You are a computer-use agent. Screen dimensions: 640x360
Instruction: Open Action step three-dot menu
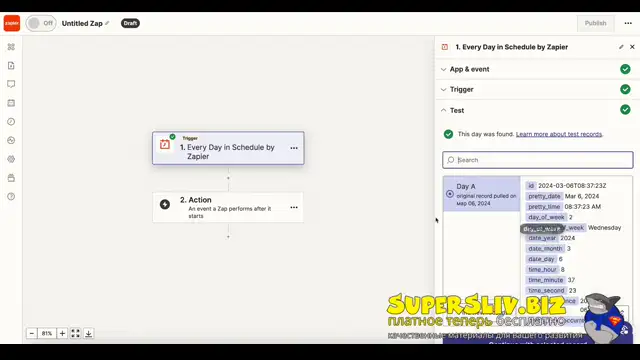[294, 207]
